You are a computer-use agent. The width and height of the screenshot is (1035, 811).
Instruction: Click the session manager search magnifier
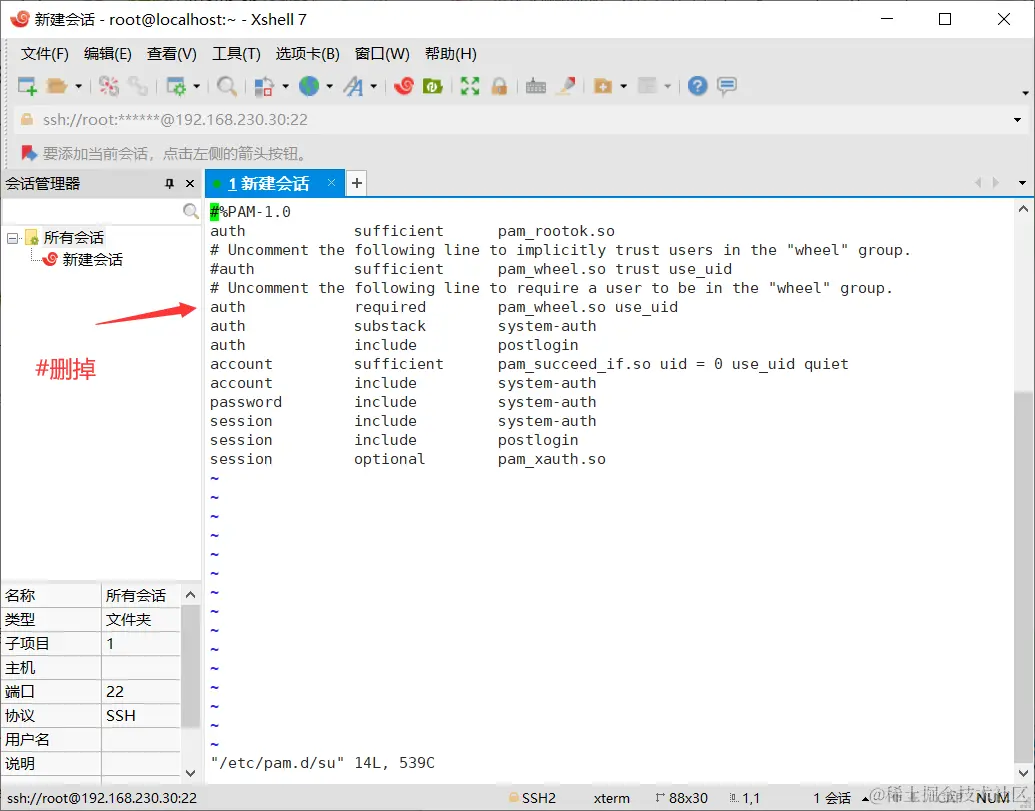(191, 211)
